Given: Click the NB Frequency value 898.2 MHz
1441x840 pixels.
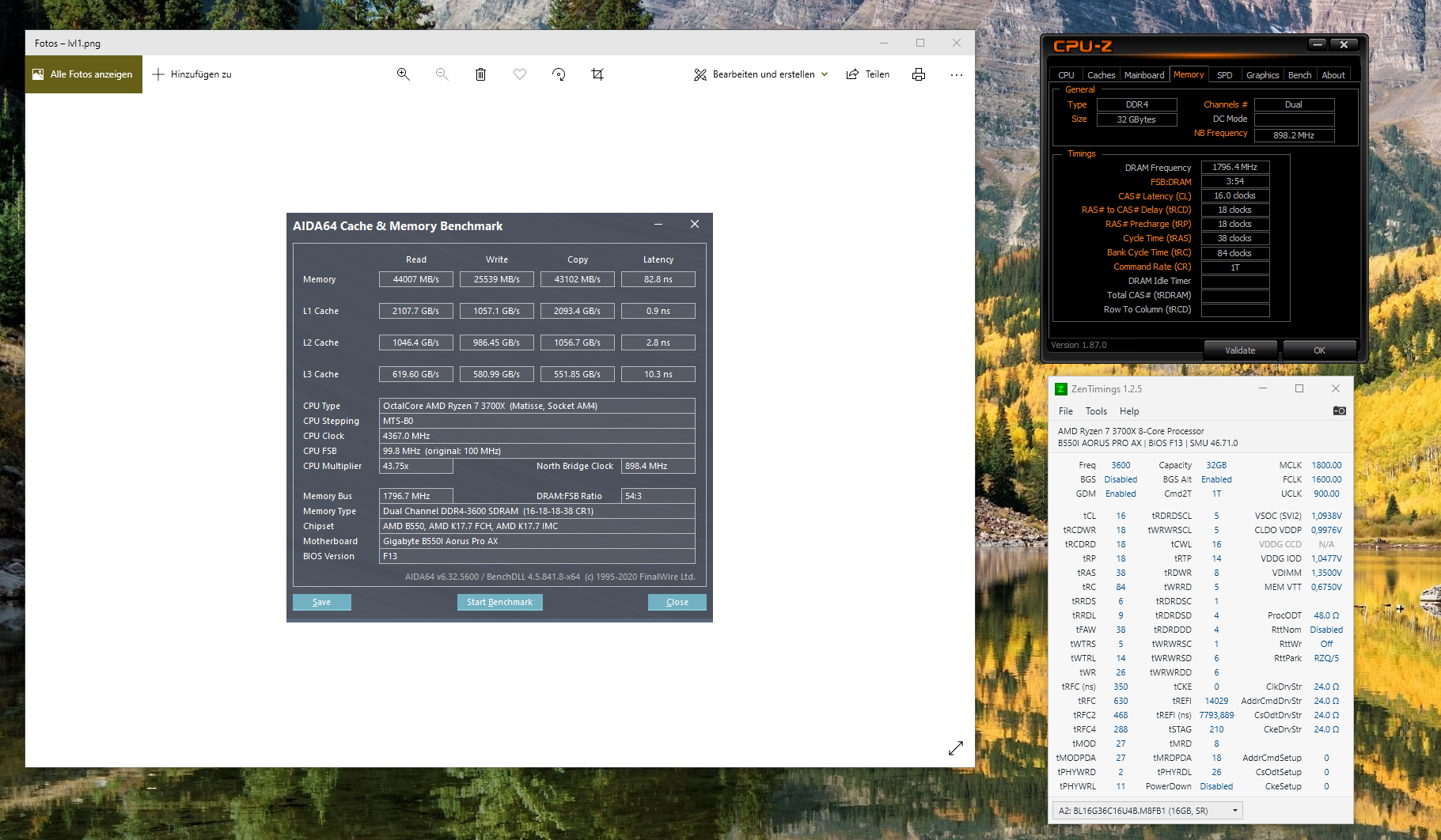Looking at the screenshot, I should (x=1294, y=135).
